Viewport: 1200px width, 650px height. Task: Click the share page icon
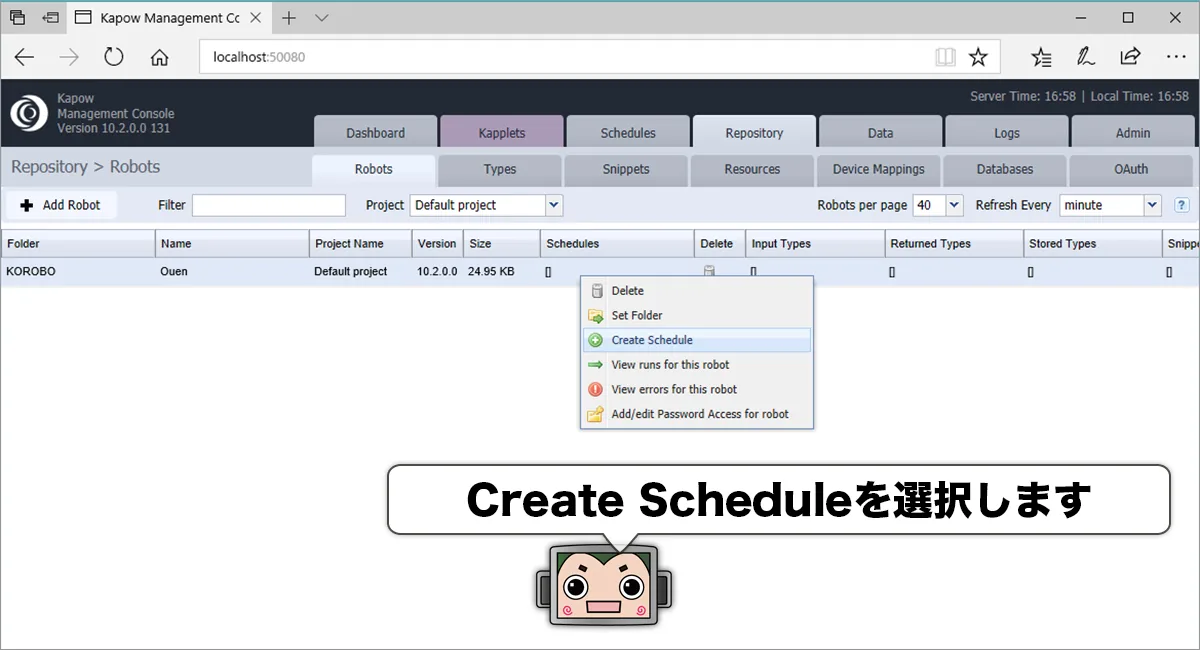(1130, 57)
